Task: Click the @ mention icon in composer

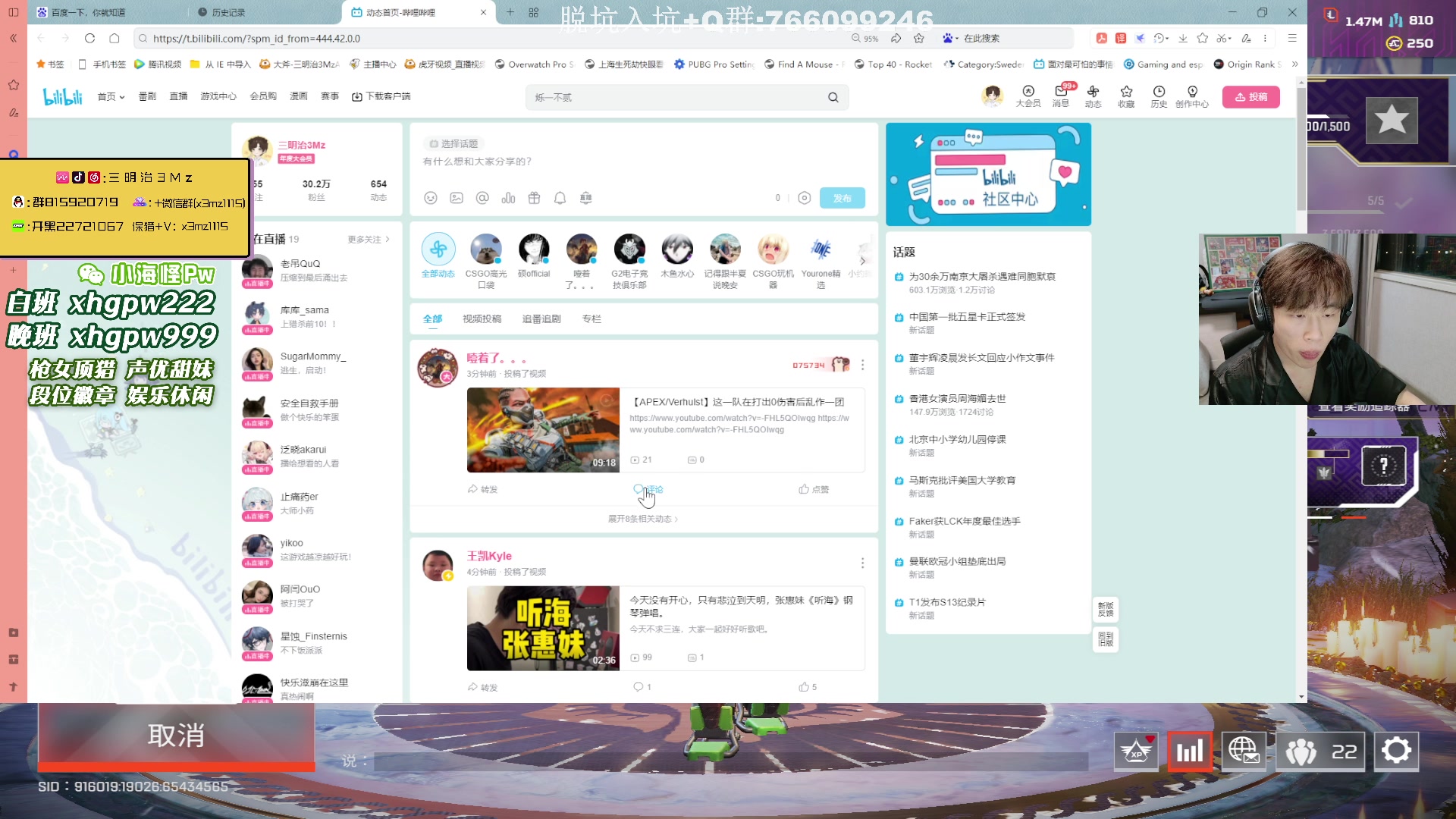Action: pyautogui.click(x=482, y=198)
